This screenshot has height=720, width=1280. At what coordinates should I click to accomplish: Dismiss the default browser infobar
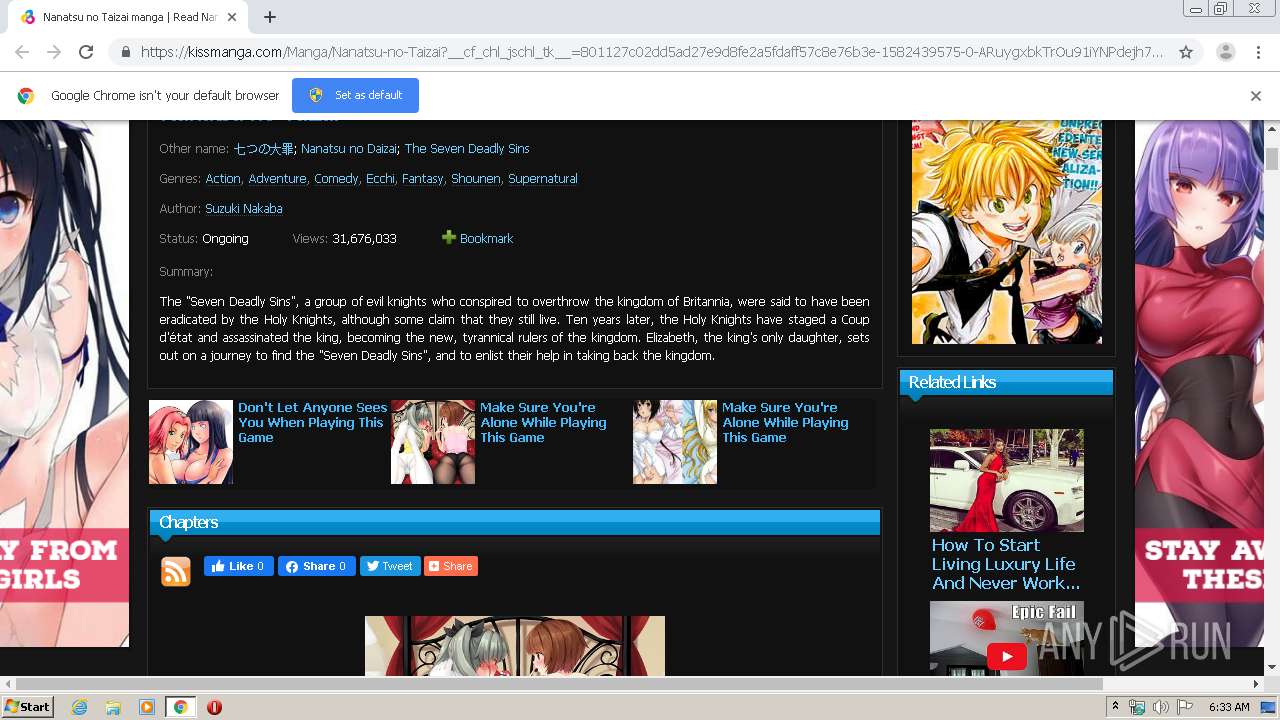(1255, 96)
